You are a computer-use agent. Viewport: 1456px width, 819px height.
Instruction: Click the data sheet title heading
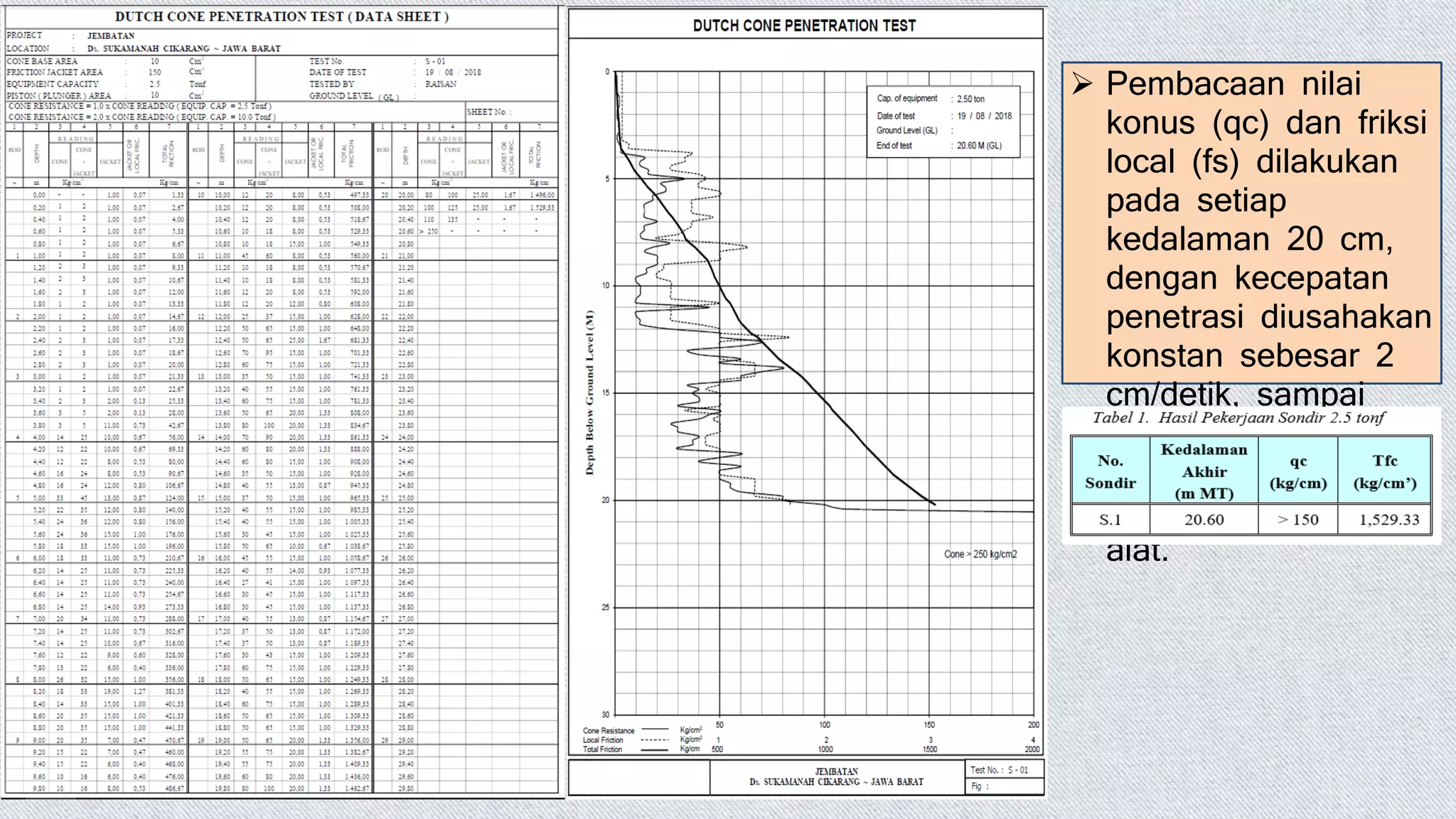coord(282,16)
